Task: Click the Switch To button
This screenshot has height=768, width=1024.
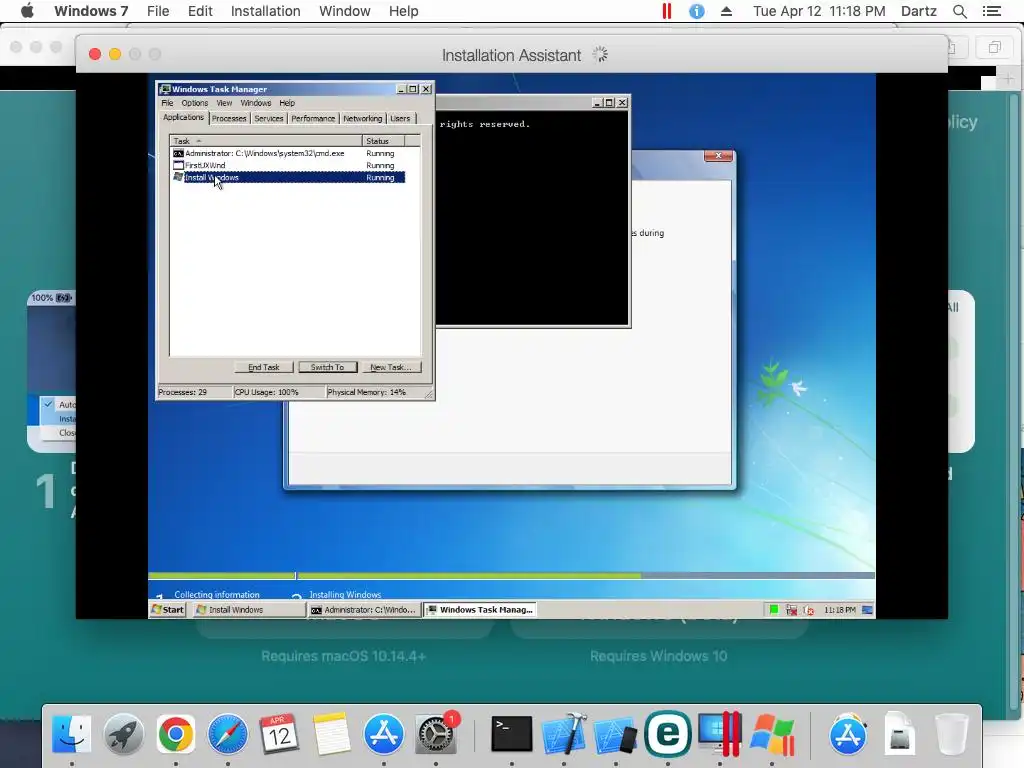Action: pos(327,367)
